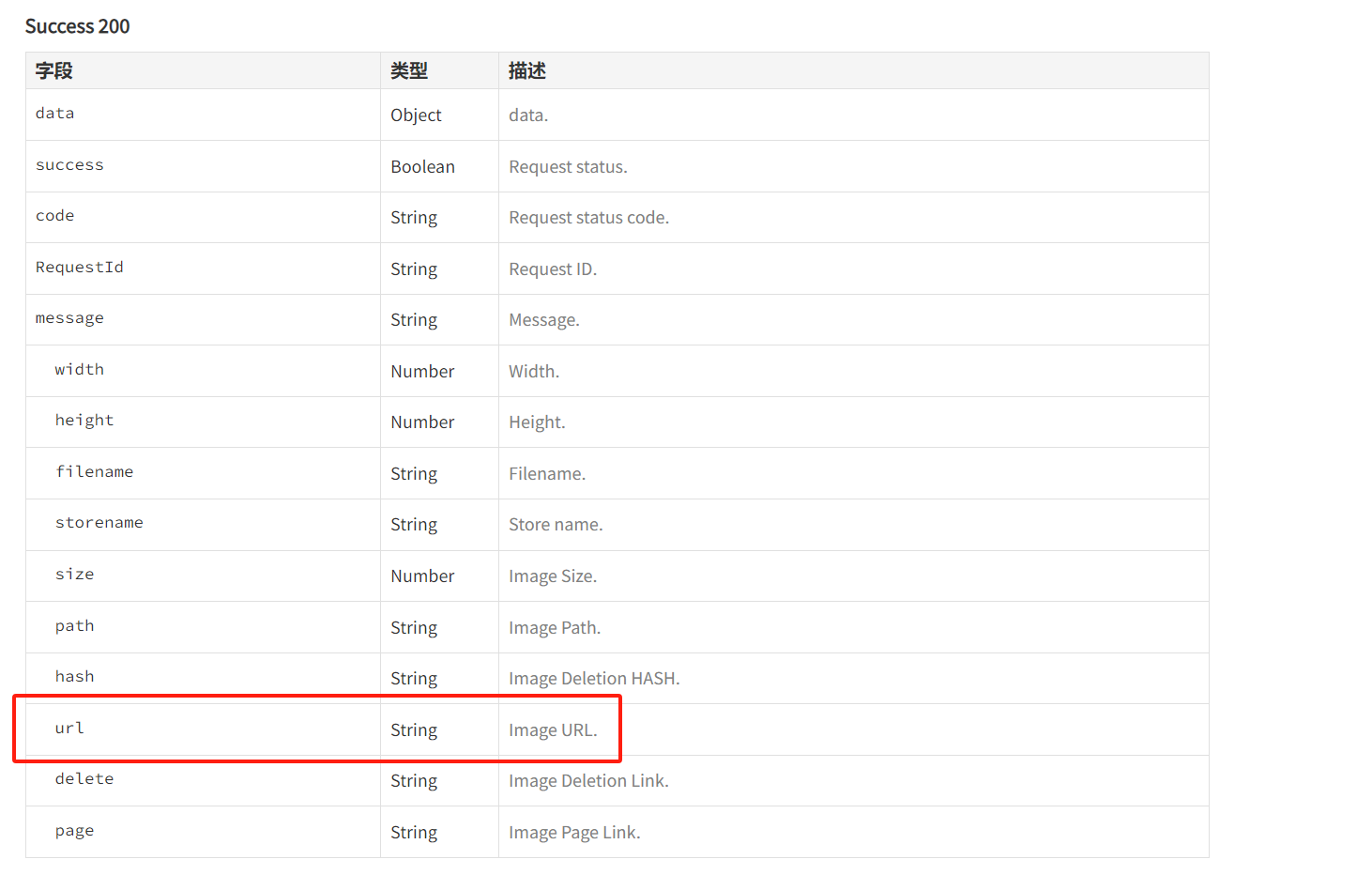
Task: Click the 'Image Deletion HASH.' description
Action: 594,678
